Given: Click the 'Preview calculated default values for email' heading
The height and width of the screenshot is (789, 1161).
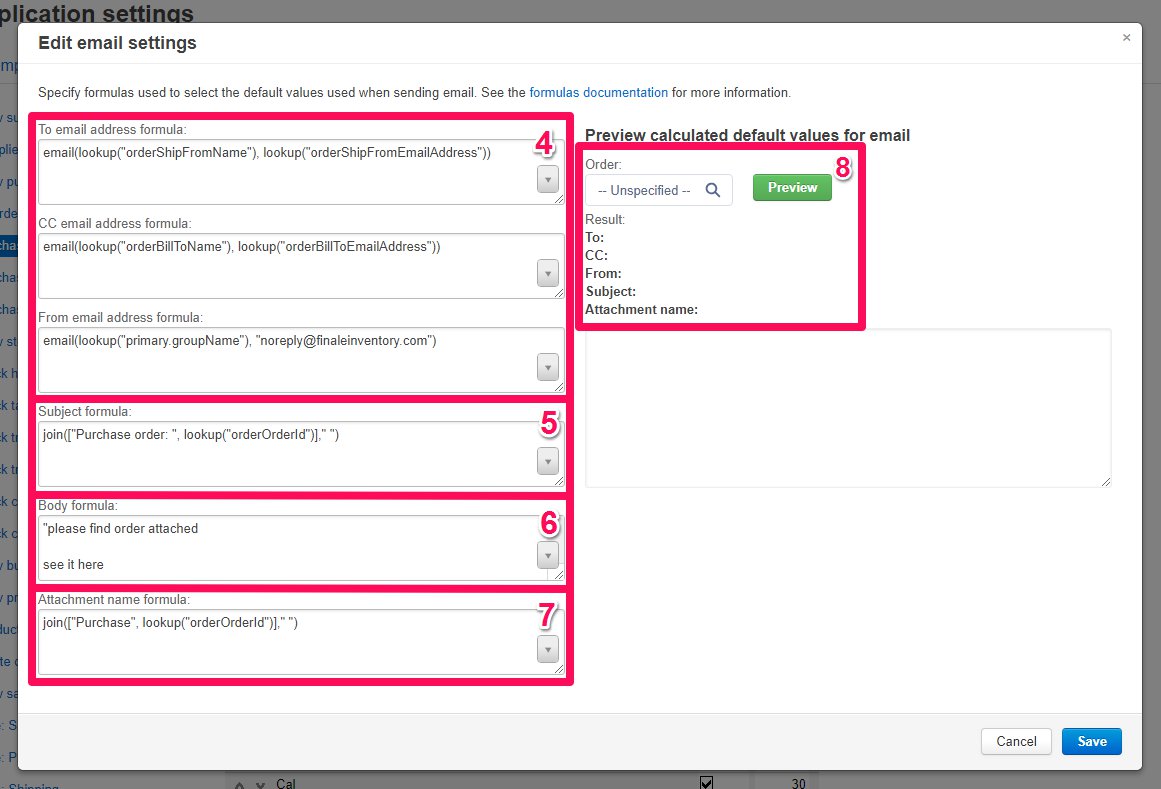Looking at the screenshot, I should click(x=747, y=135).
